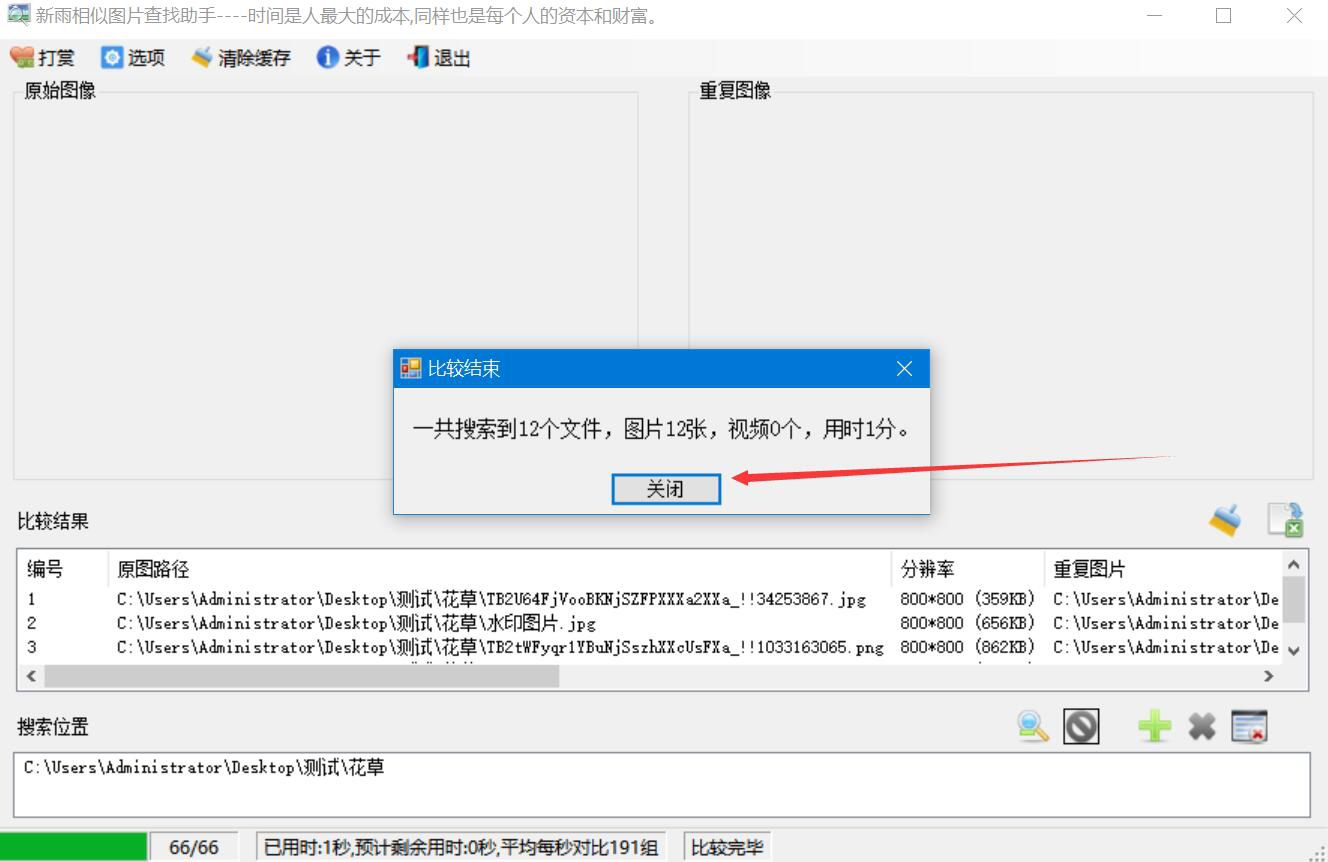Image resolution: width=1328 pixels, height=862 pixels.
Task: Click the broom icon above the results list
Action: click(x=1226, y=520)
